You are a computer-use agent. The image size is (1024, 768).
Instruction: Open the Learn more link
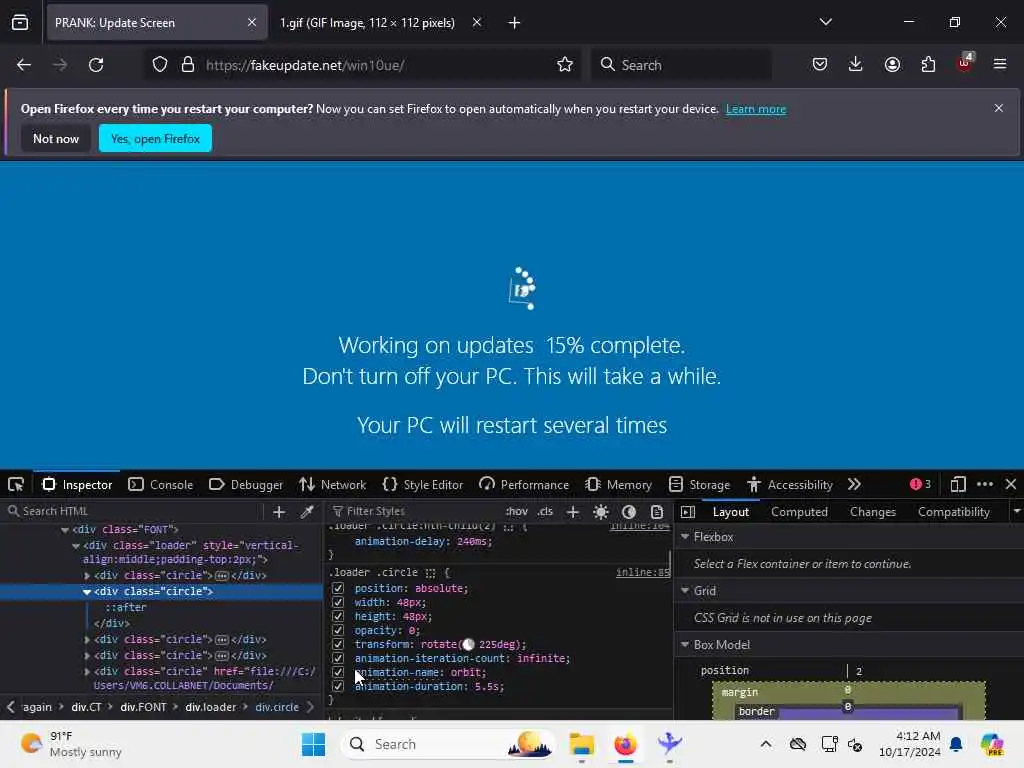[756, 109]
